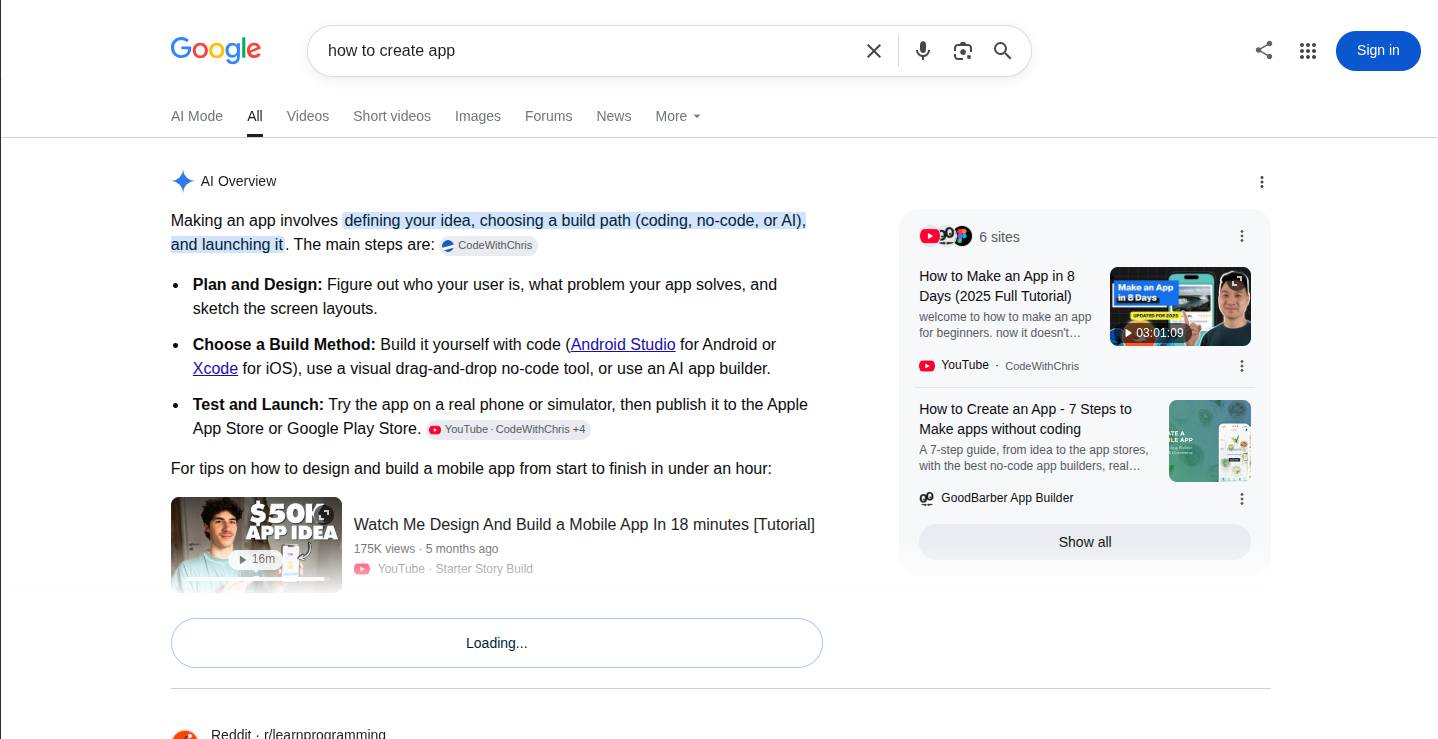Open 'How to Make an App in 8 Days' title

(x=997, y=286)
